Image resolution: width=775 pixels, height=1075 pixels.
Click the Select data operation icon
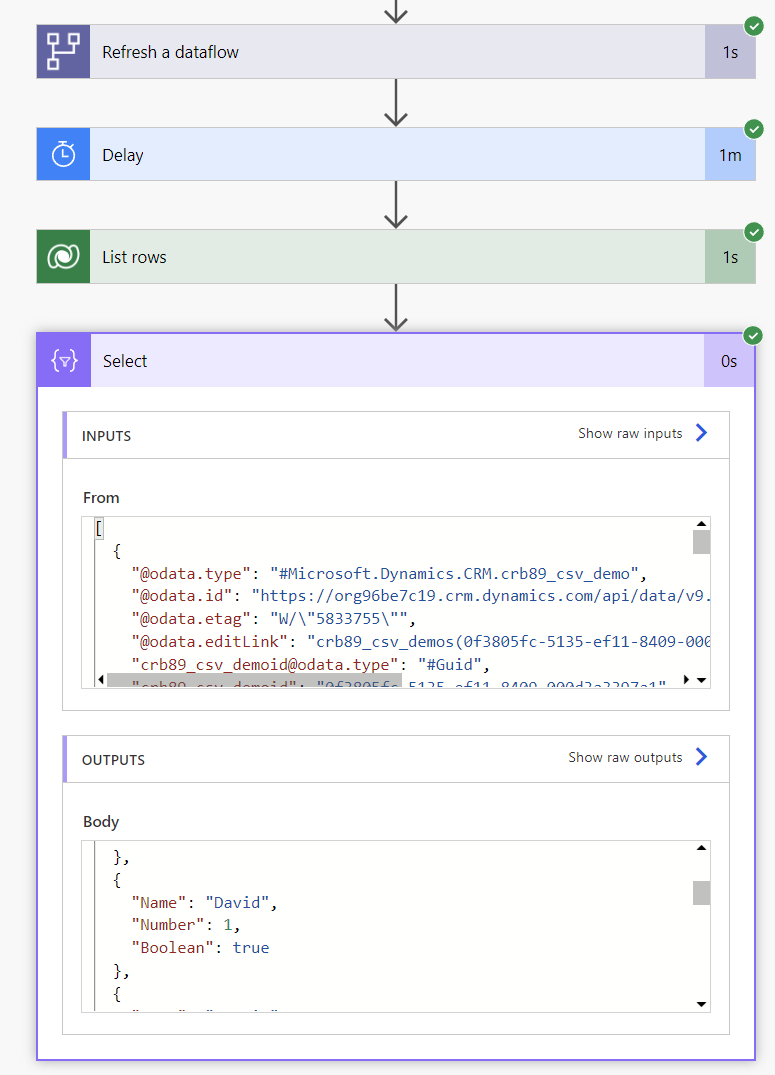tap(63, 360)
